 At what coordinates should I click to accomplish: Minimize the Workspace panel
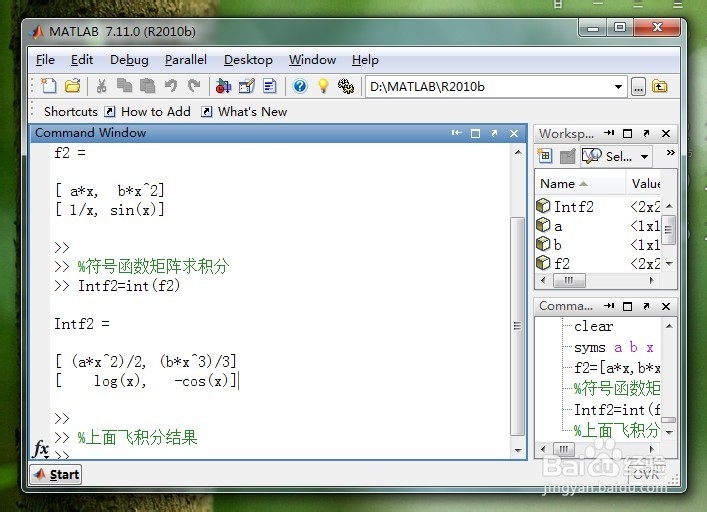tap(609, 133)
